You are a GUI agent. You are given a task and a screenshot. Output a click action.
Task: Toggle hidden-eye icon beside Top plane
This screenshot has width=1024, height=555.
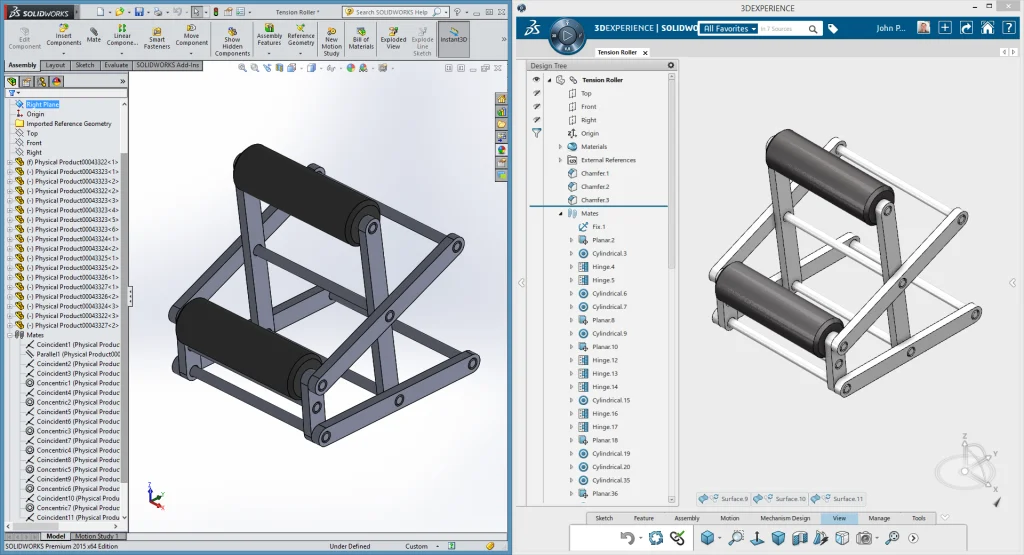coord(536,93)
